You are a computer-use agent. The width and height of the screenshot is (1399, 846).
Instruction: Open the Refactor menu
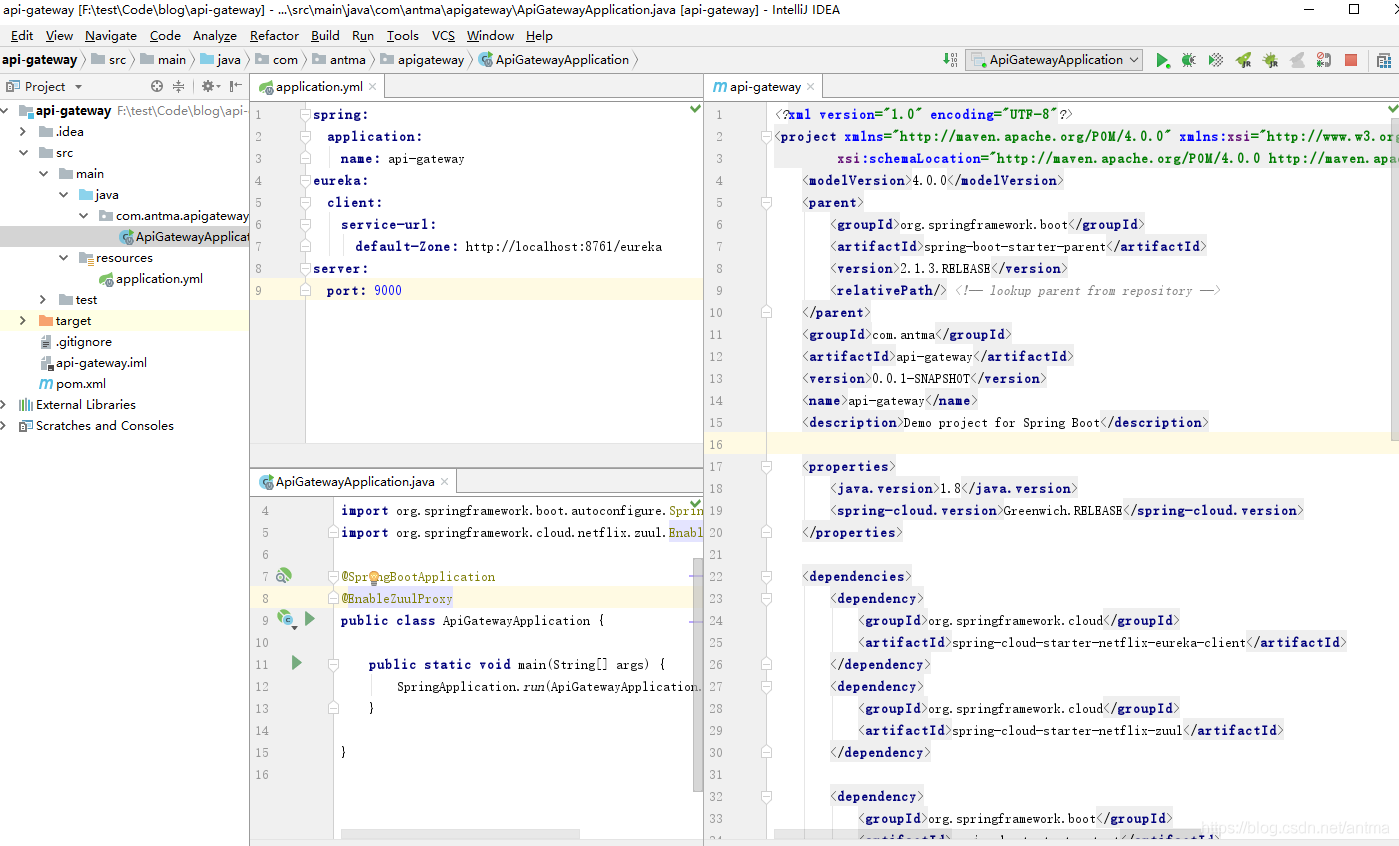pos(274,35)
